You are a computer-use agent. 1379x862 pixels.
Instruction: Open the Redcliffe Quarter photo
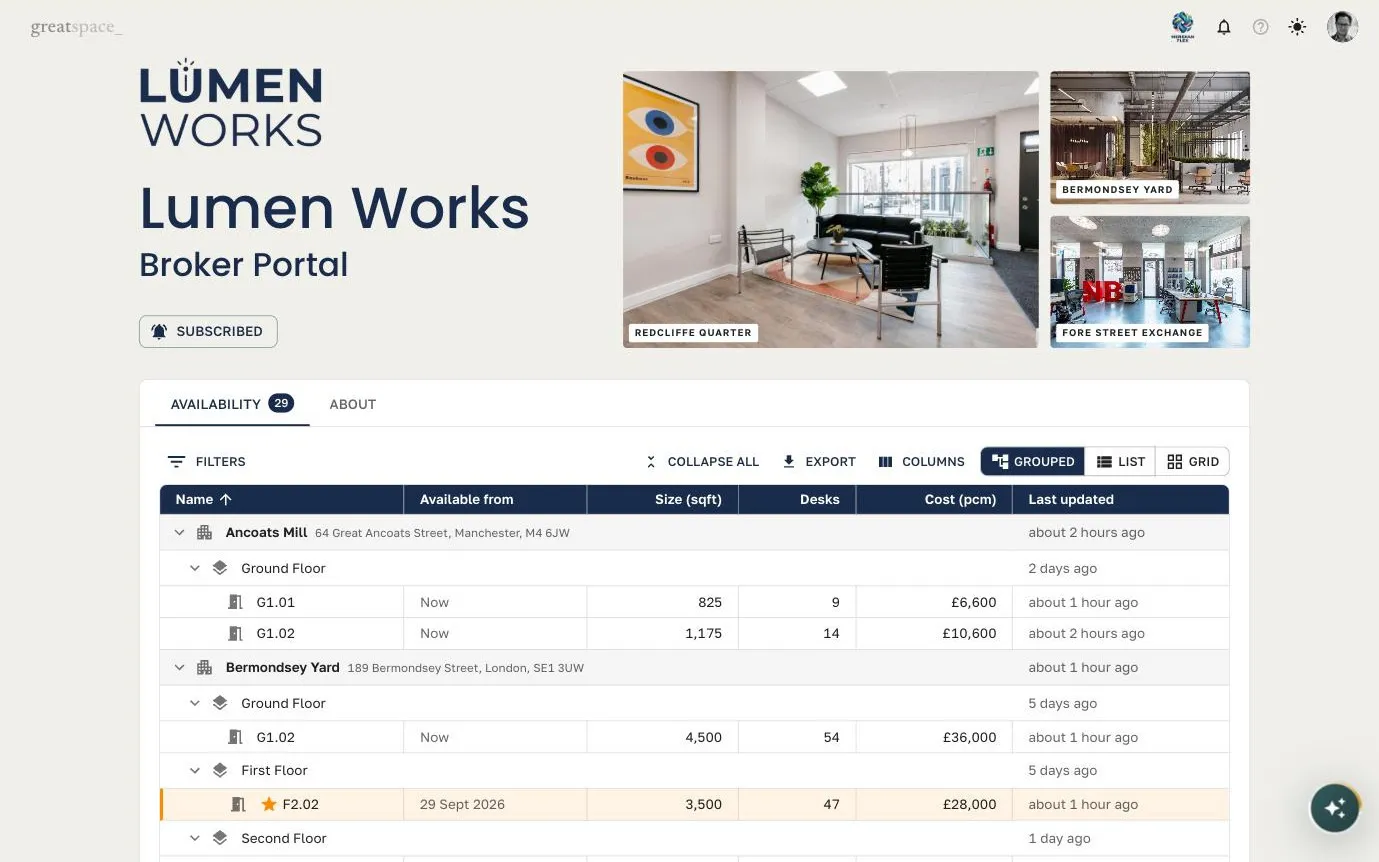click(x=830, y=209)
